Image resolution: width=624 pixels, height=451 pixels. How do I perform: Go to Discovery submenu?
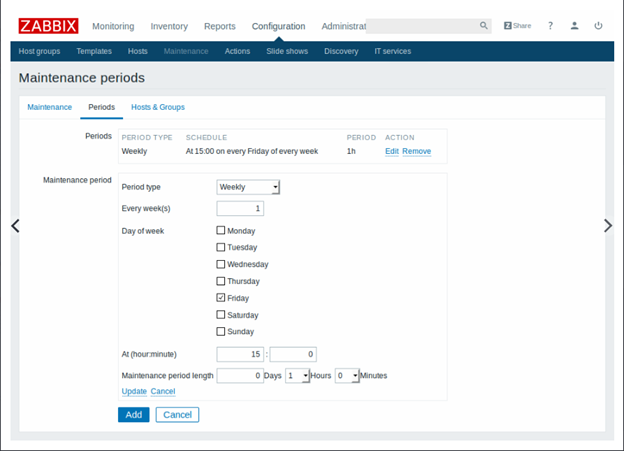point(341,51)
